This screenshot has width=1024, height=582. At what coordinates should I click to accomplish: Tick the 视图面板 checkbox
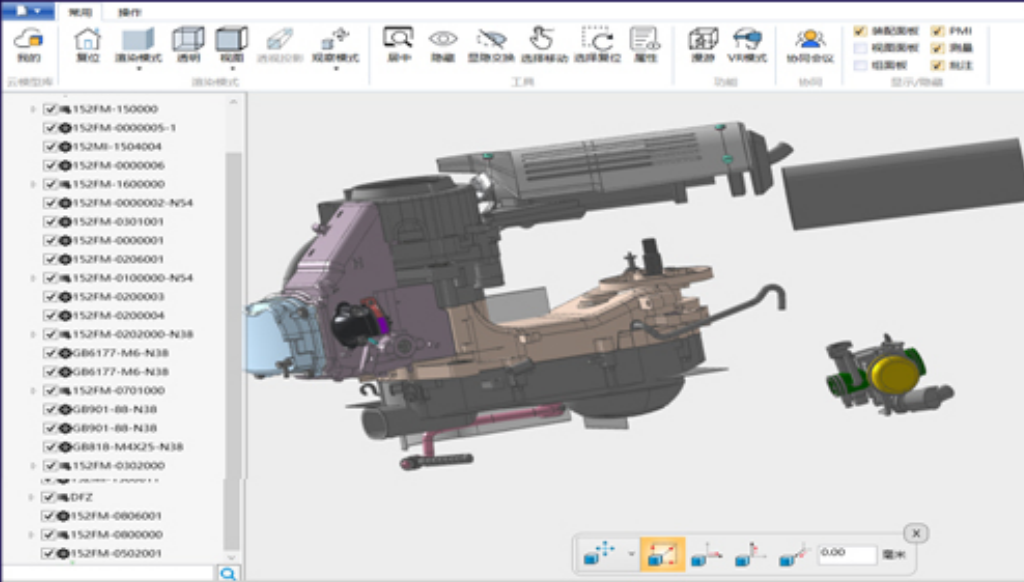point(861,48)
